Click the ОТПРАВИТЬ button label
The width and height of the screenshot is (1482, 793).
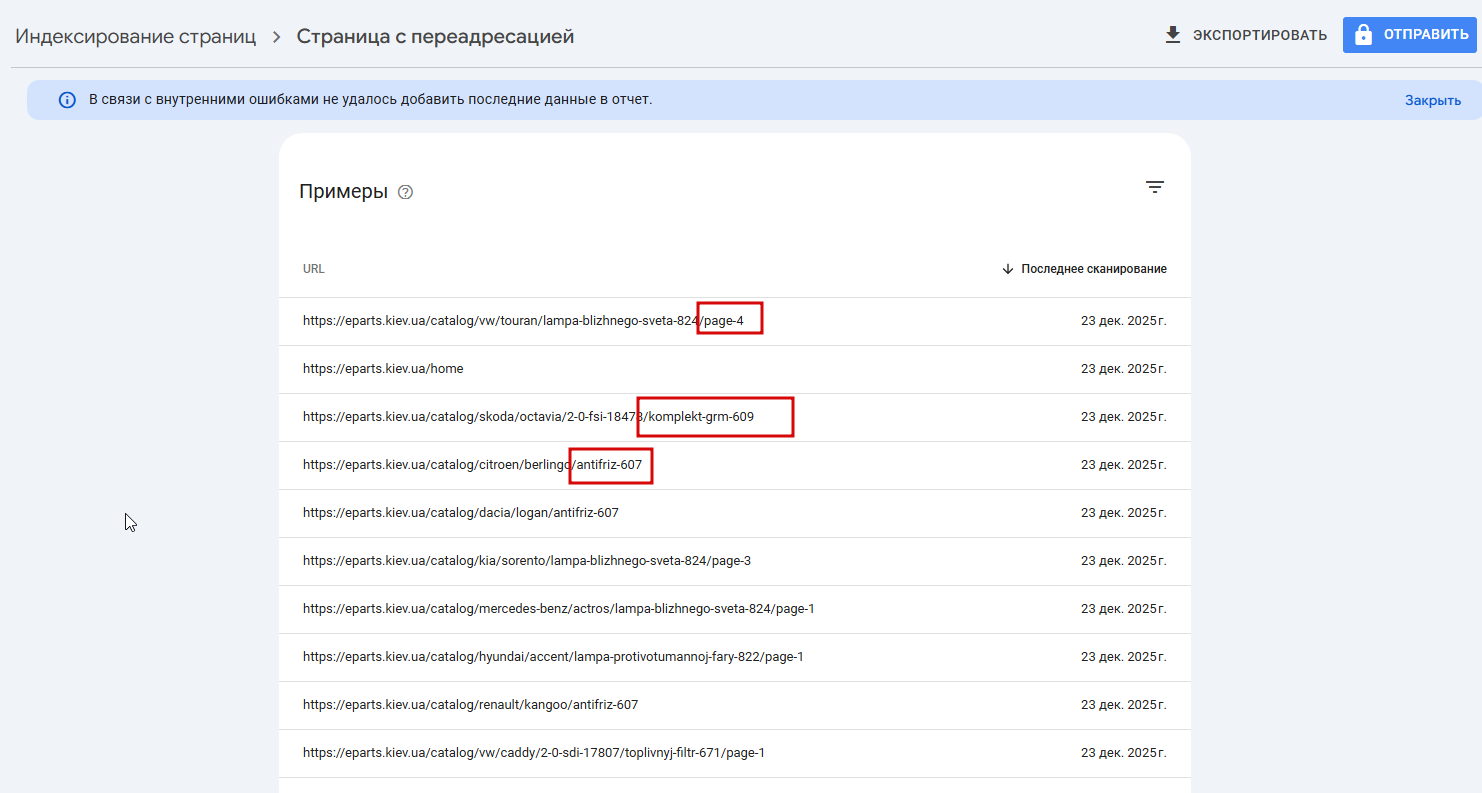tap(1426, 35)
